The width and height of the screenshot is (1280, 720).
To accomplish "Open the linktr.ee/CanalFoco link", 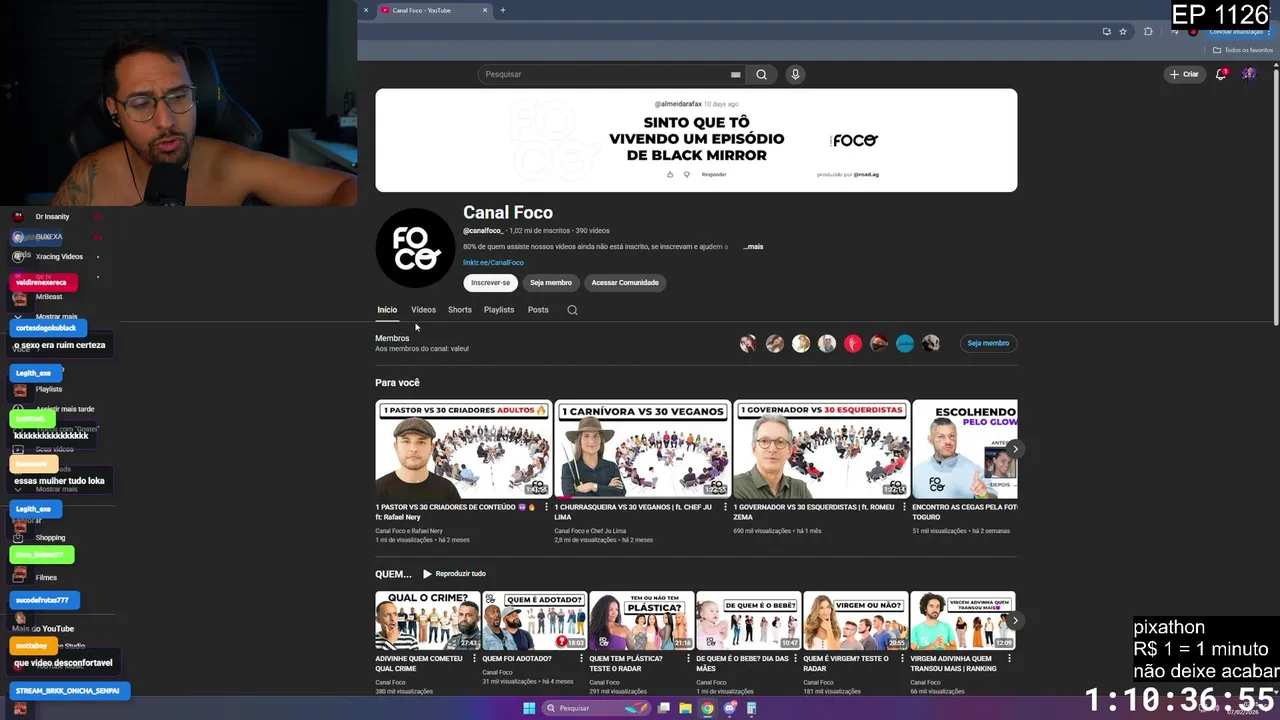I will pyautogui.click(x=493, y=263).
